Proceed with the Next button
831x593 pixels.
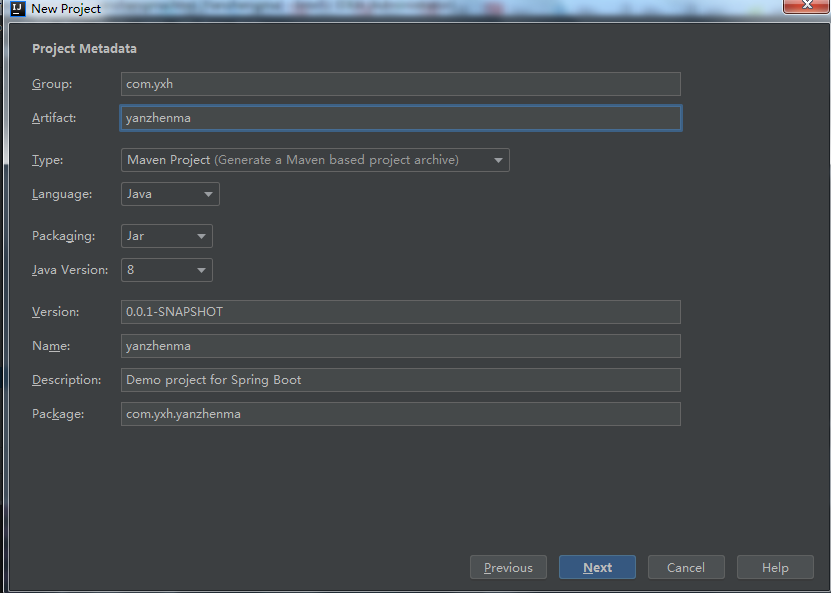click(597, 567)
